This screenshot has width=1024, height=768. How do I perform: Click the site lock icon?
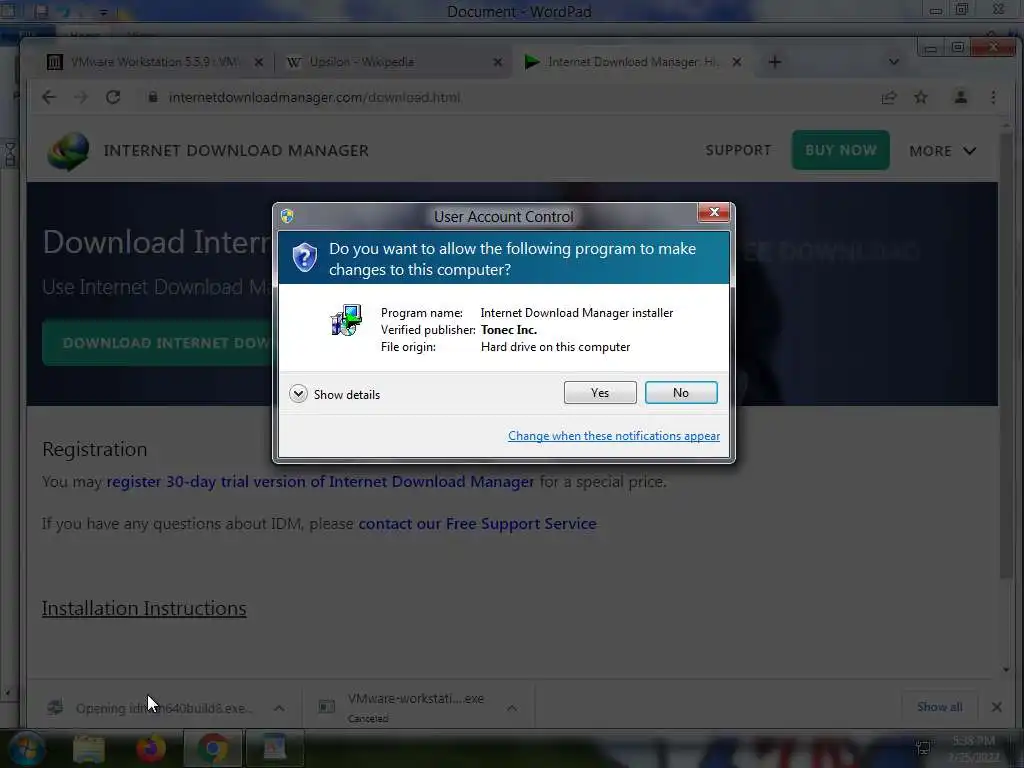pos(153,97)
